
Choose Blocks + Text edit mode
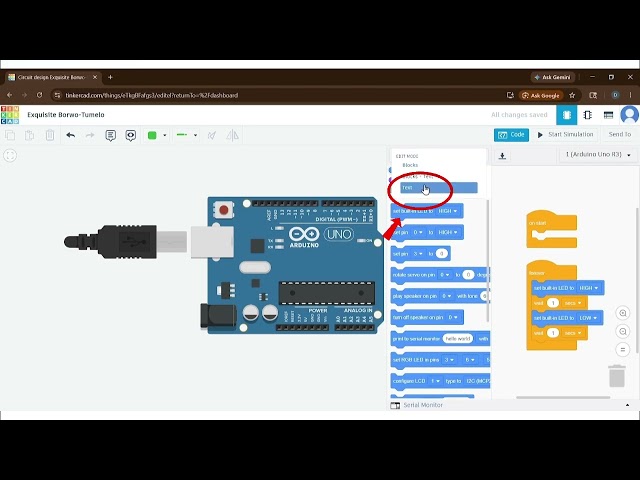[416, 177]
